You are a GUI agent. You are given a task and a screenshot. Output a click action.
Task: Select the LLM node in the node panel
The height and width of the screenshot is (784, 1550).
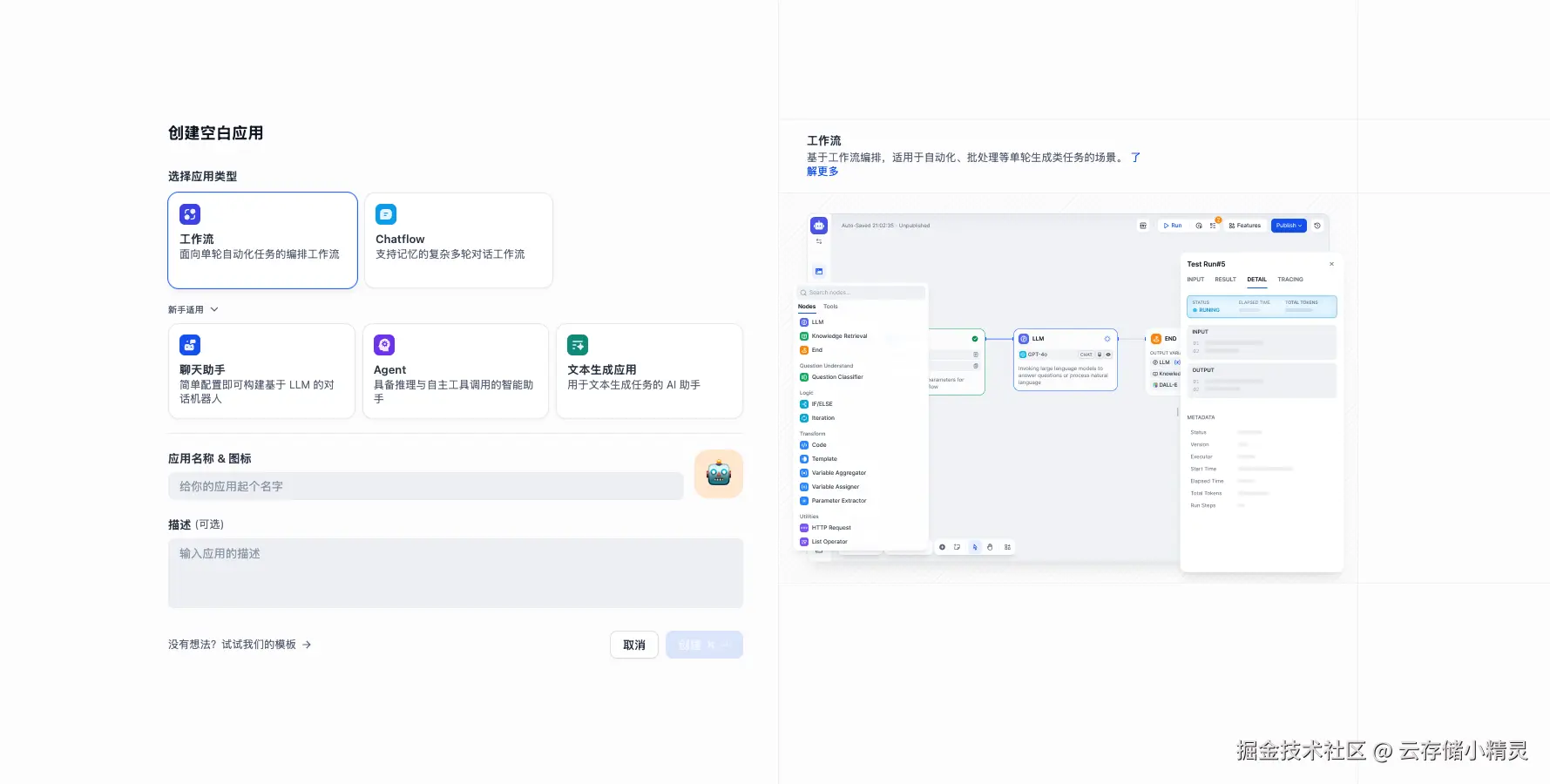point(816,321)
